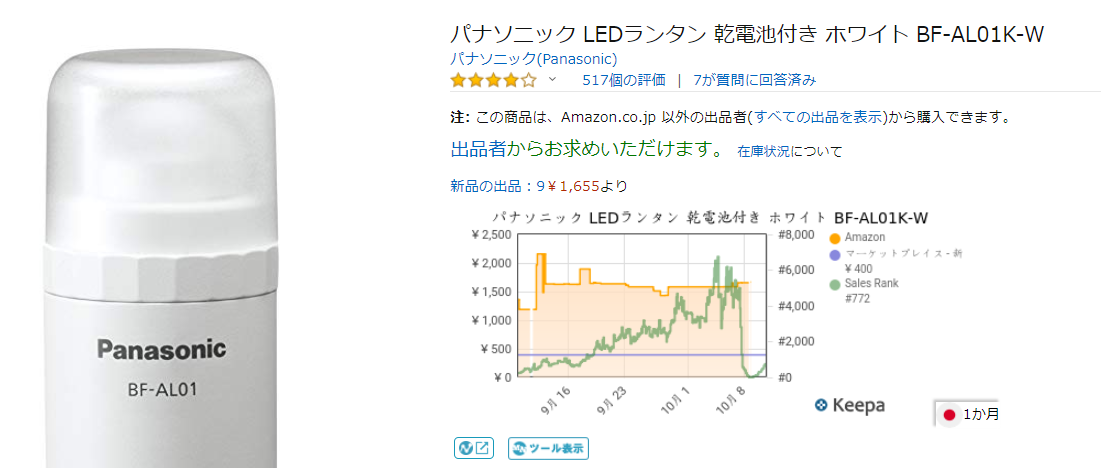Open the Keepa external link icon button

473,448
